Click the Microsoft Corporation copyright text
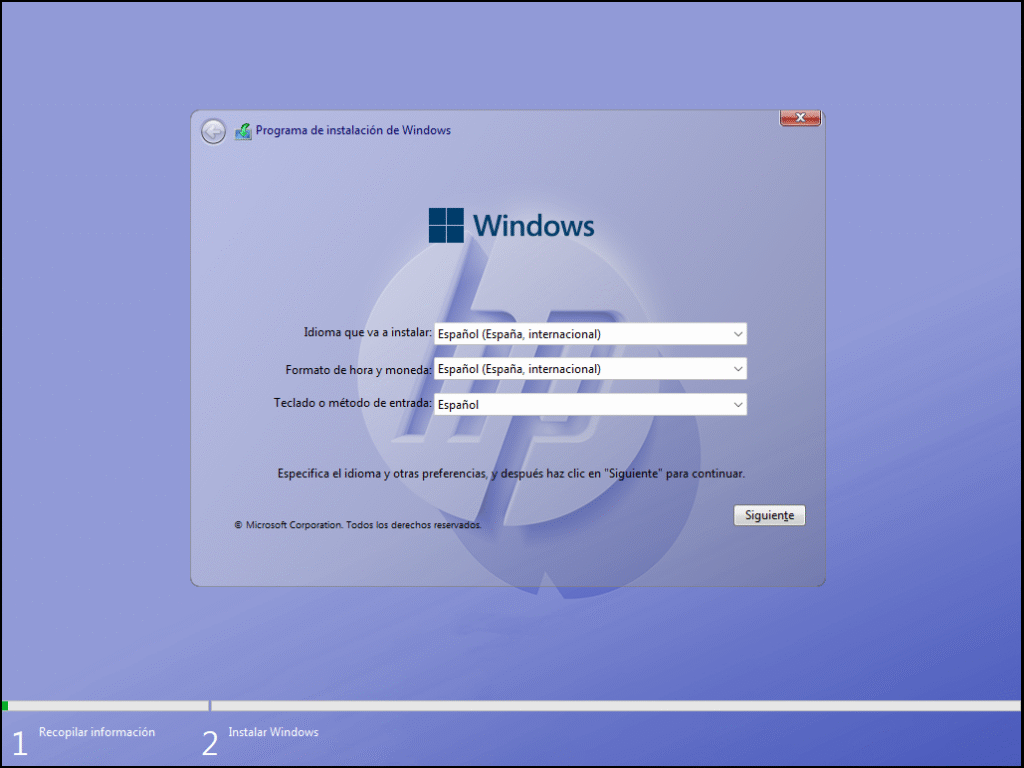The width and height of the screenshot is (1024, 768). pos(357,525)
